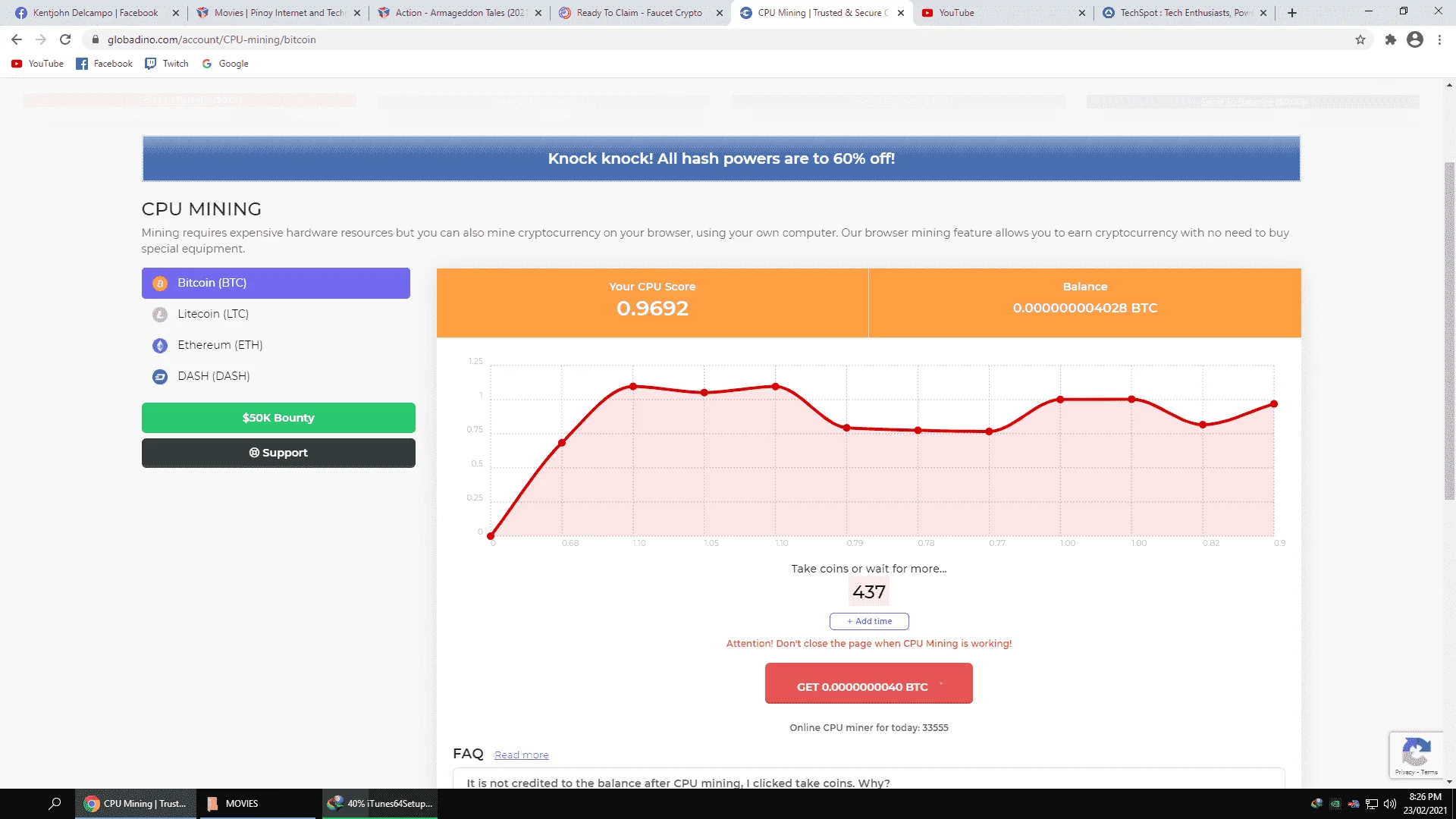
Task: Select the Bitcoin (BTC) mining option
Action: [x=275, y=283]
